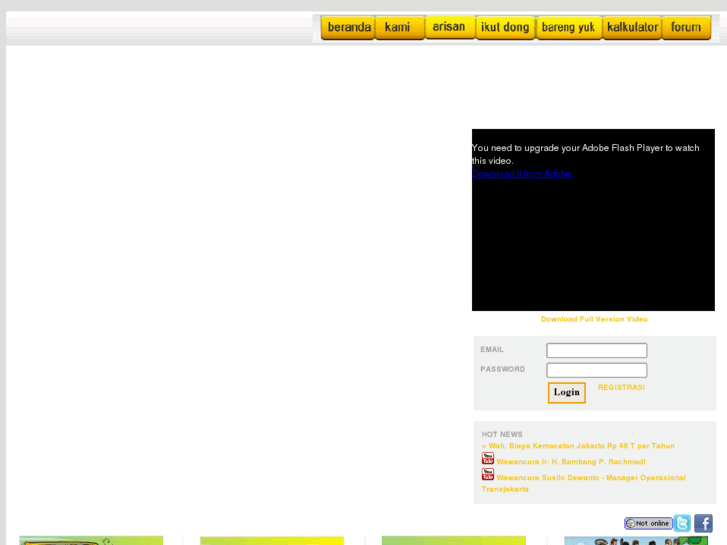Click the bareng yuk menu button

point(568,27)
